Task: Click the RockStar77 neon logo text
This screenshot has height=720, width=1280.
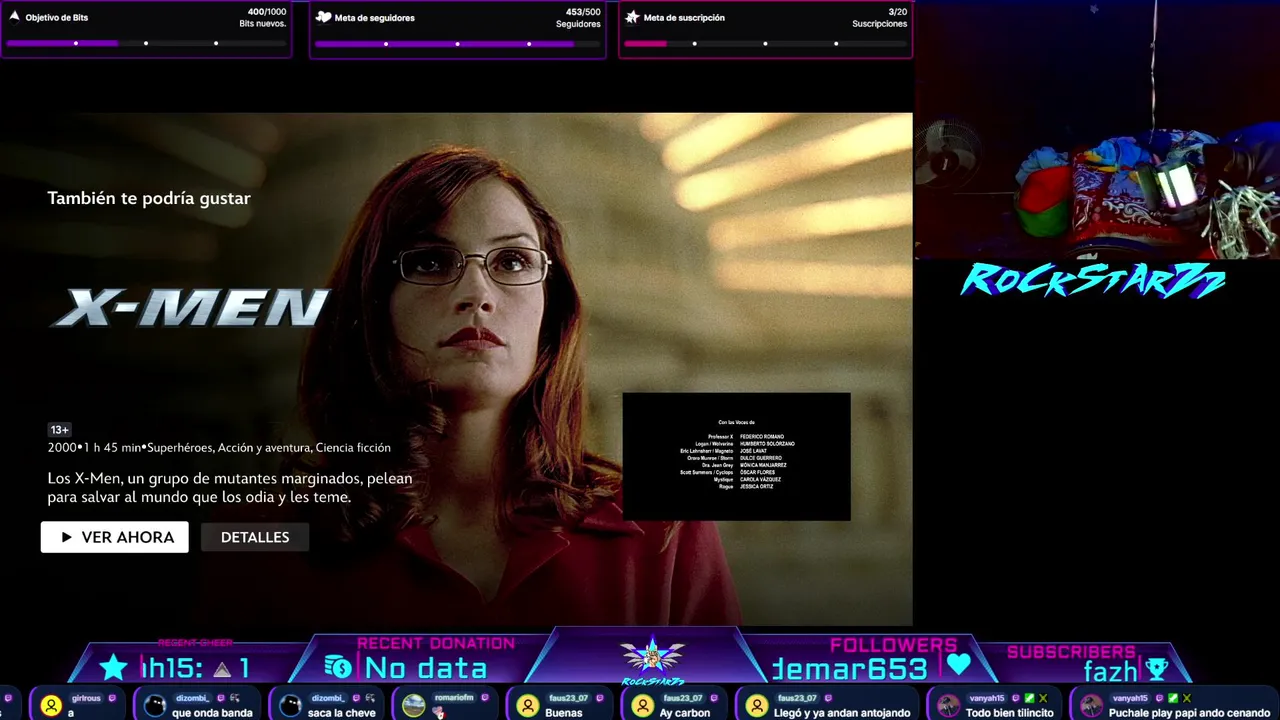Action: pos(1093,281)
